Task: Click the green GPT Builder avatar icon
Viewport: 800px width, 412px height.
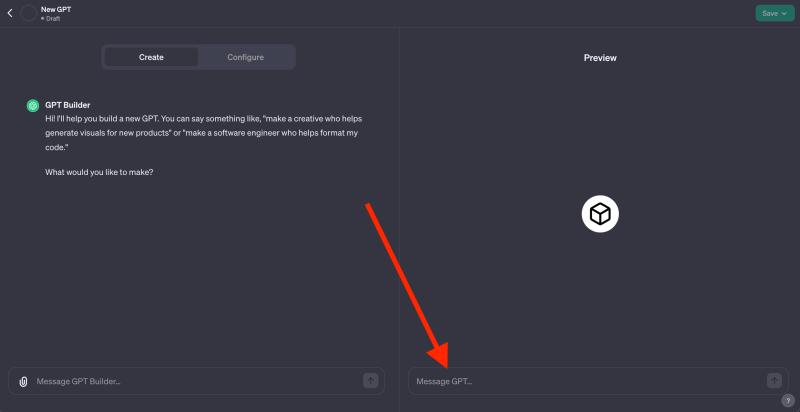Action: point(33,106)
